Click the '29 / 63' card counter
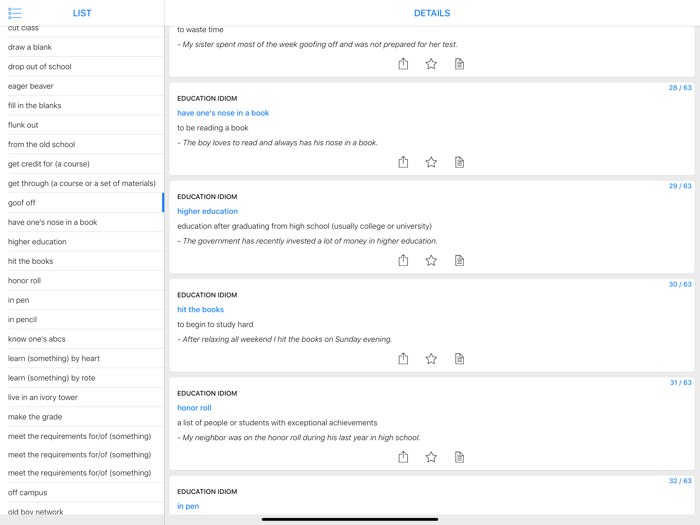This screenshot has height=525, width=700. click(x=680, y=186)
